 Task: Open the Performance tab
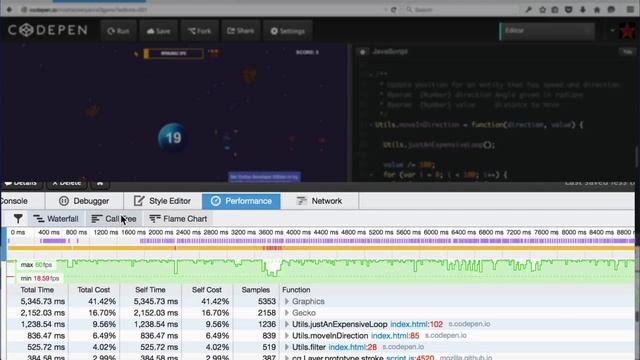click(241, 201)
